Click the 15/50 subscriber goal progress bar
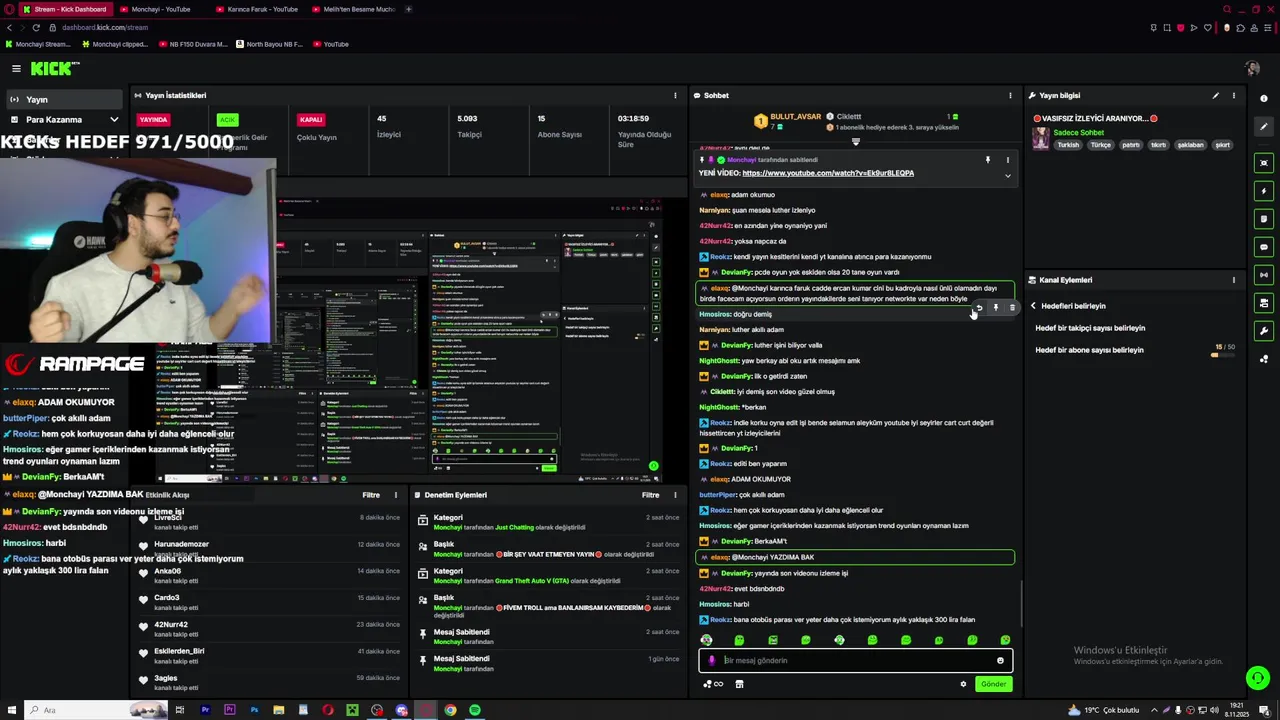This screenshot has width=1280, height=720. click(x=1224, y=355)
